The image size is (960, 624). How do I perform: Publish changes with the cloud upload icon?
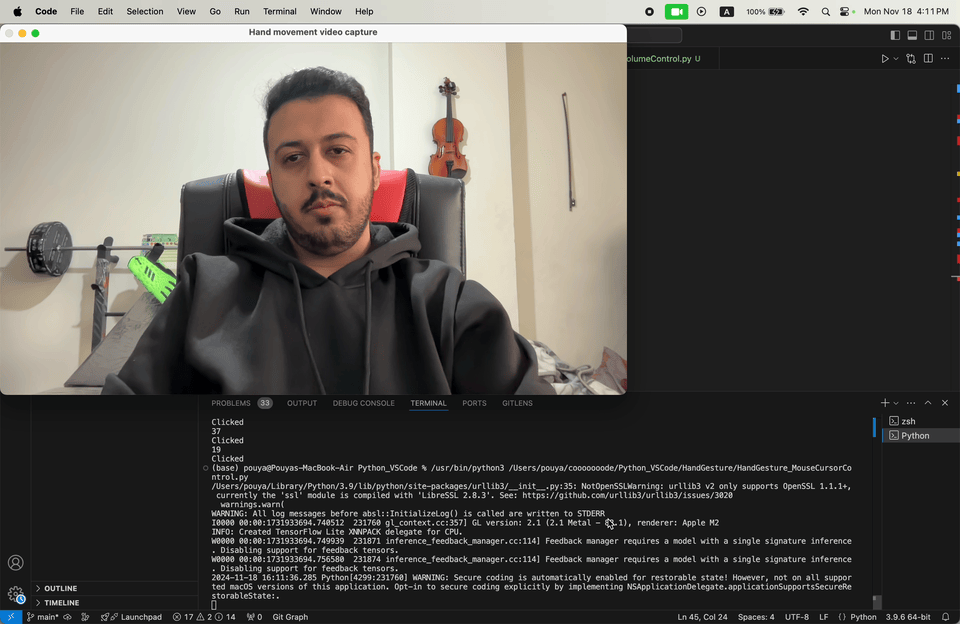[67, 617]
